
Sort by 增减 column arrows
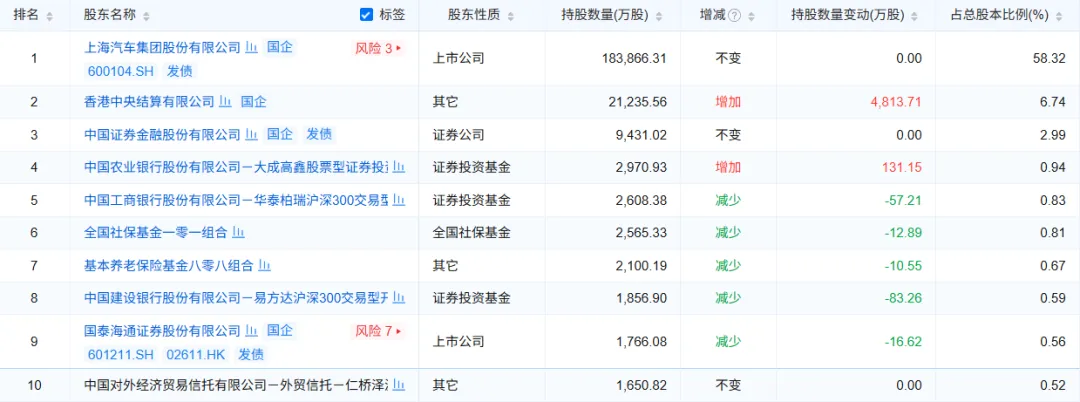[751, 16]
